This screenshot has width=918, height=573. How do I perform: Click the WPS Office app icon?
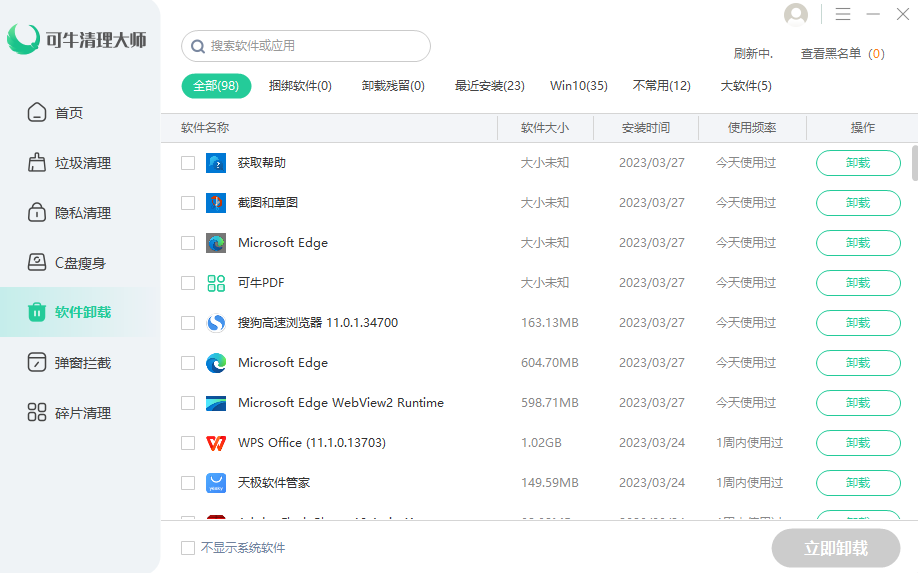[216, 443]
